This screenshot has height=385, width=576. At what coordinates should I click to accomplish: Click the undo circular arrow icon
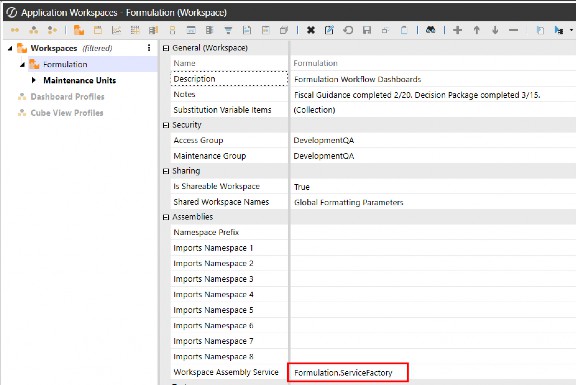[x=348, y=30]
